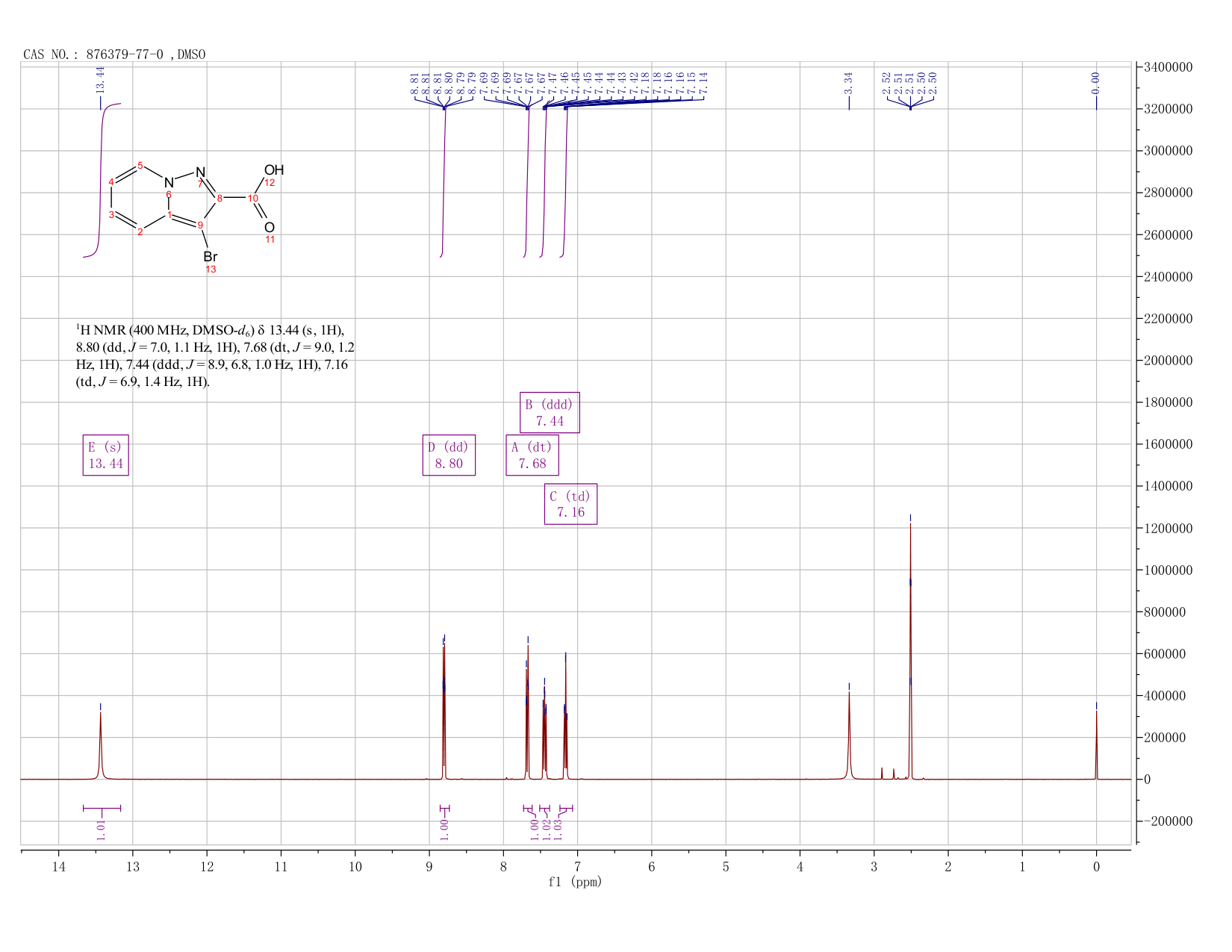Screen dimensions: 1232x952
Task: Click the f1 (ppm) axis label
Action: click(575, 882)
